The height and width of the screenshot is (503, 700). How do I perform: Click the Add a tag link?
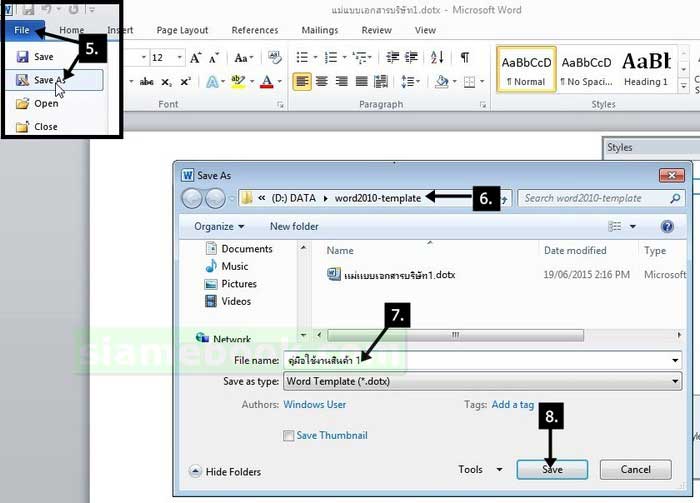(512, 405)
